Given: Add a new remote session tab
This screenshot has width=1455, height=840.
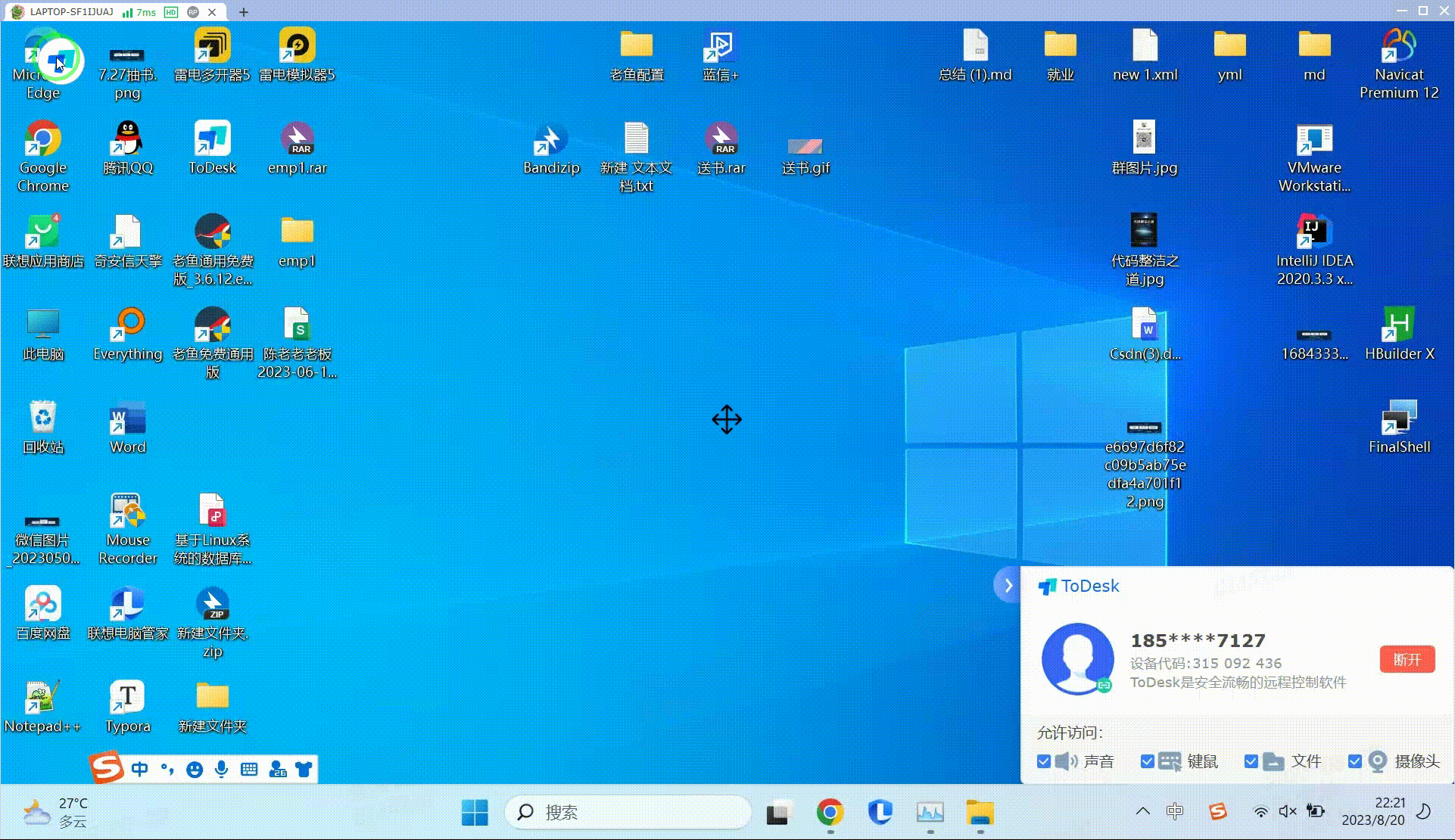Looking at the screenshot, I should [x=243, y=11].
